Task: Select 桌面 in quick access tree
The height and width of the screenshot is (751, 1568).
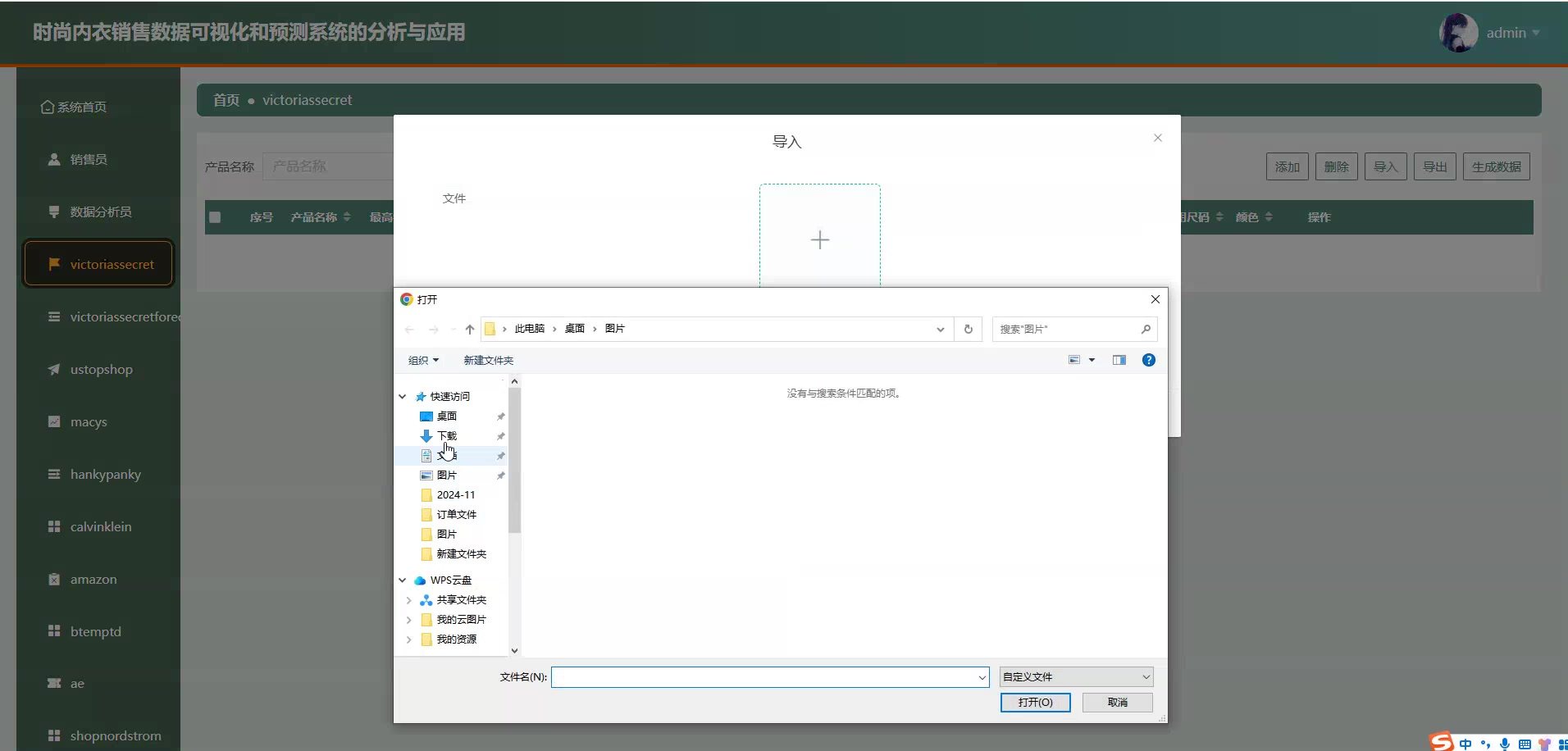Action: [x=447, y=416]
